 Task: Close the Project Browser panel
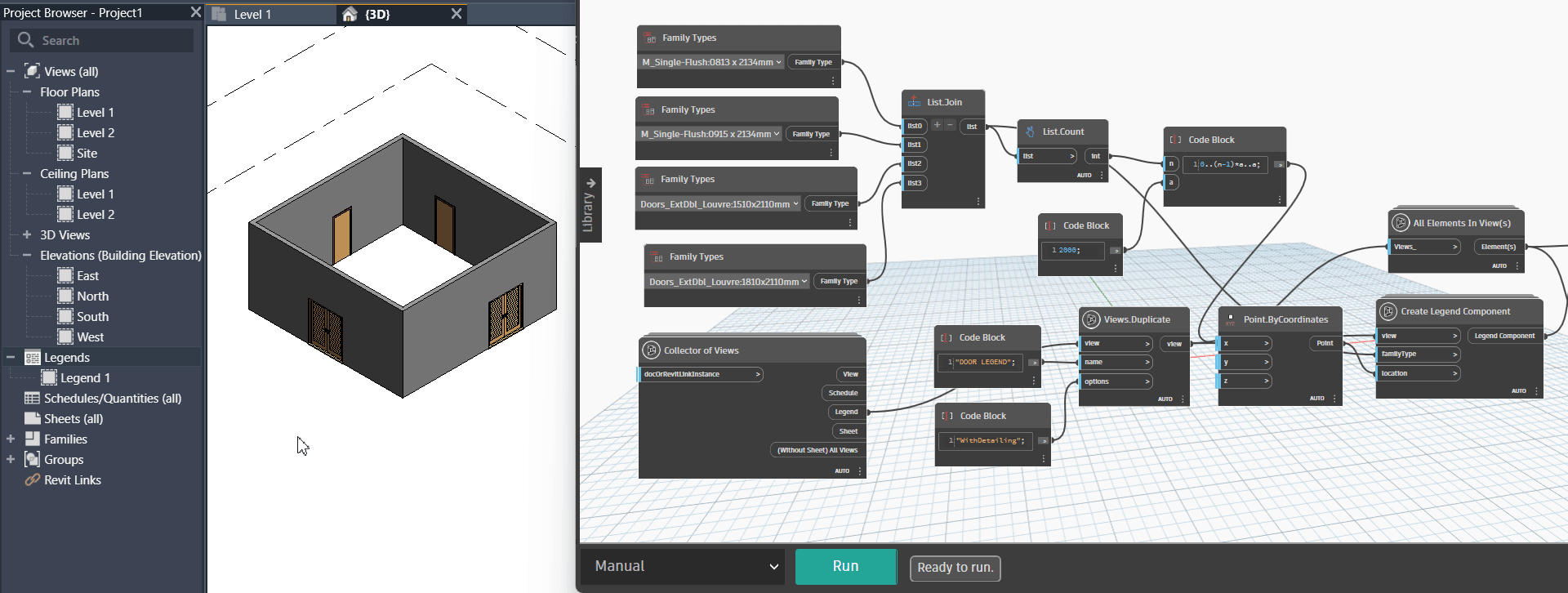[x=195, y=12]
